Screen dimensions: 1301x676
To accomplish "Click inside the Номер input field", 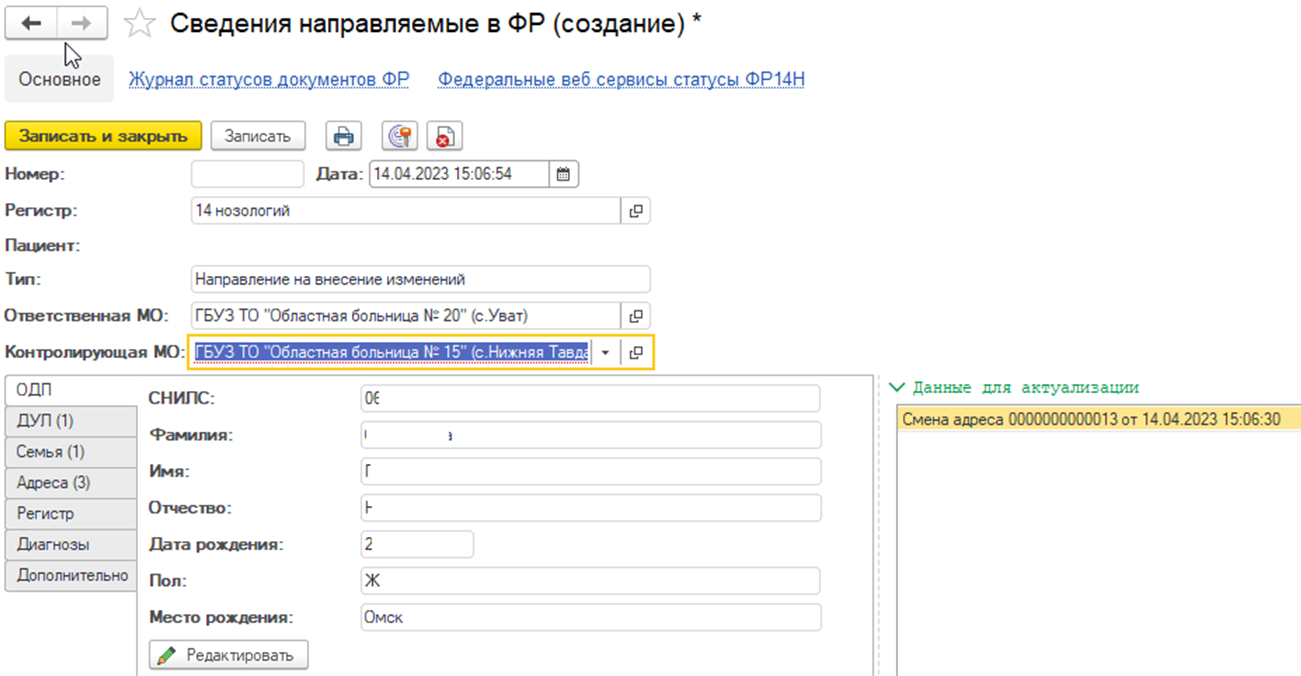I will tap(247, 174).
